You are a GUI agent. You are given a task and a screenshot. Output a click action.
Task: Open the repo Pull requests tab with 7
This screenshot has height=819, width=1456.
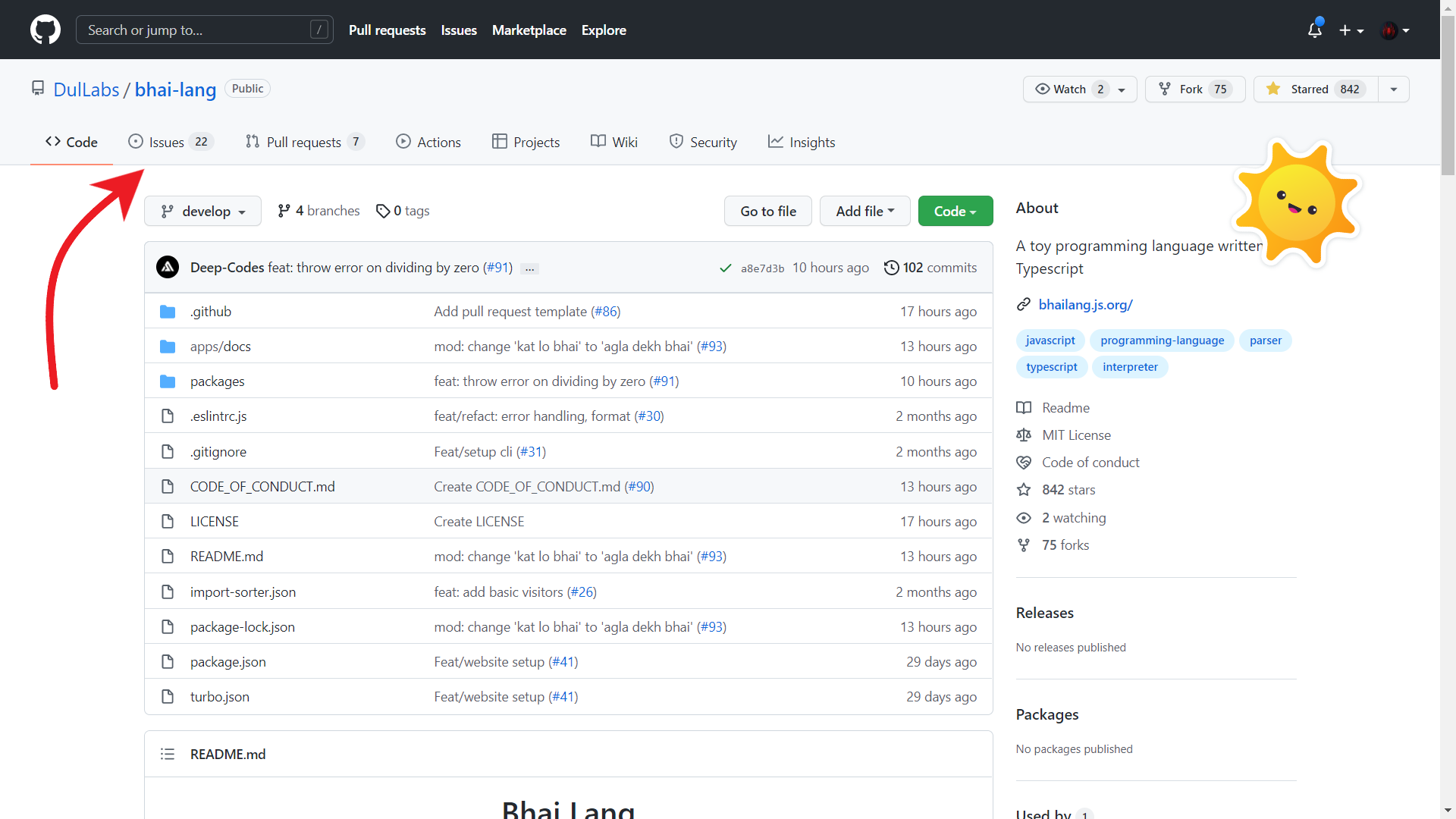(x=305, y=142)
